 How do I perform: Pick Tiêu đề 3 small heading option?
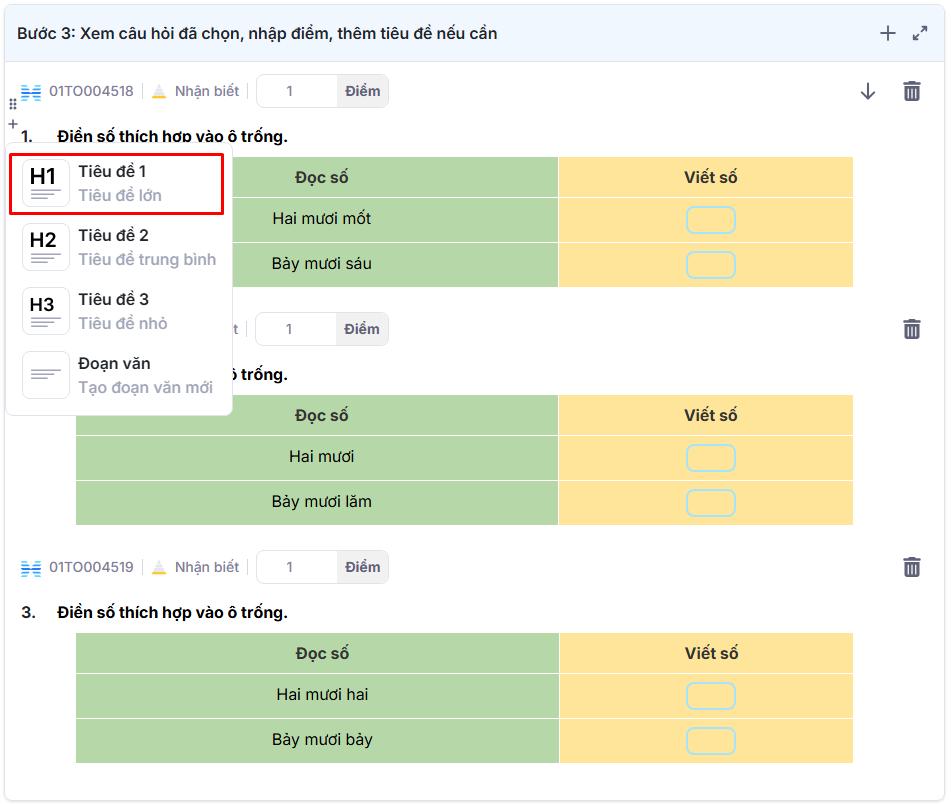[x=118, y=312]
